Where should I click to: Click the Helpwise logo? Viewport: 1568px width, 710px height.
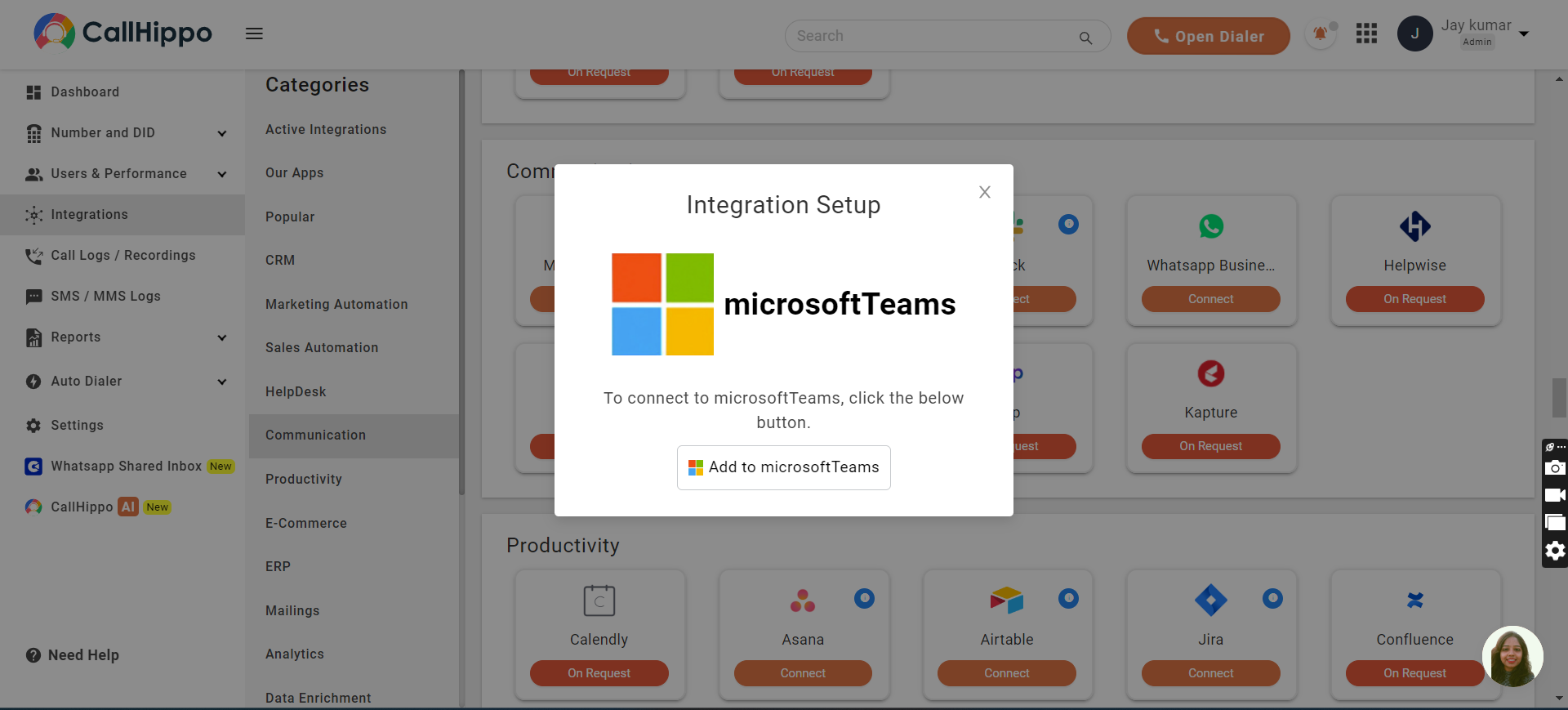tap(1415, 226)
